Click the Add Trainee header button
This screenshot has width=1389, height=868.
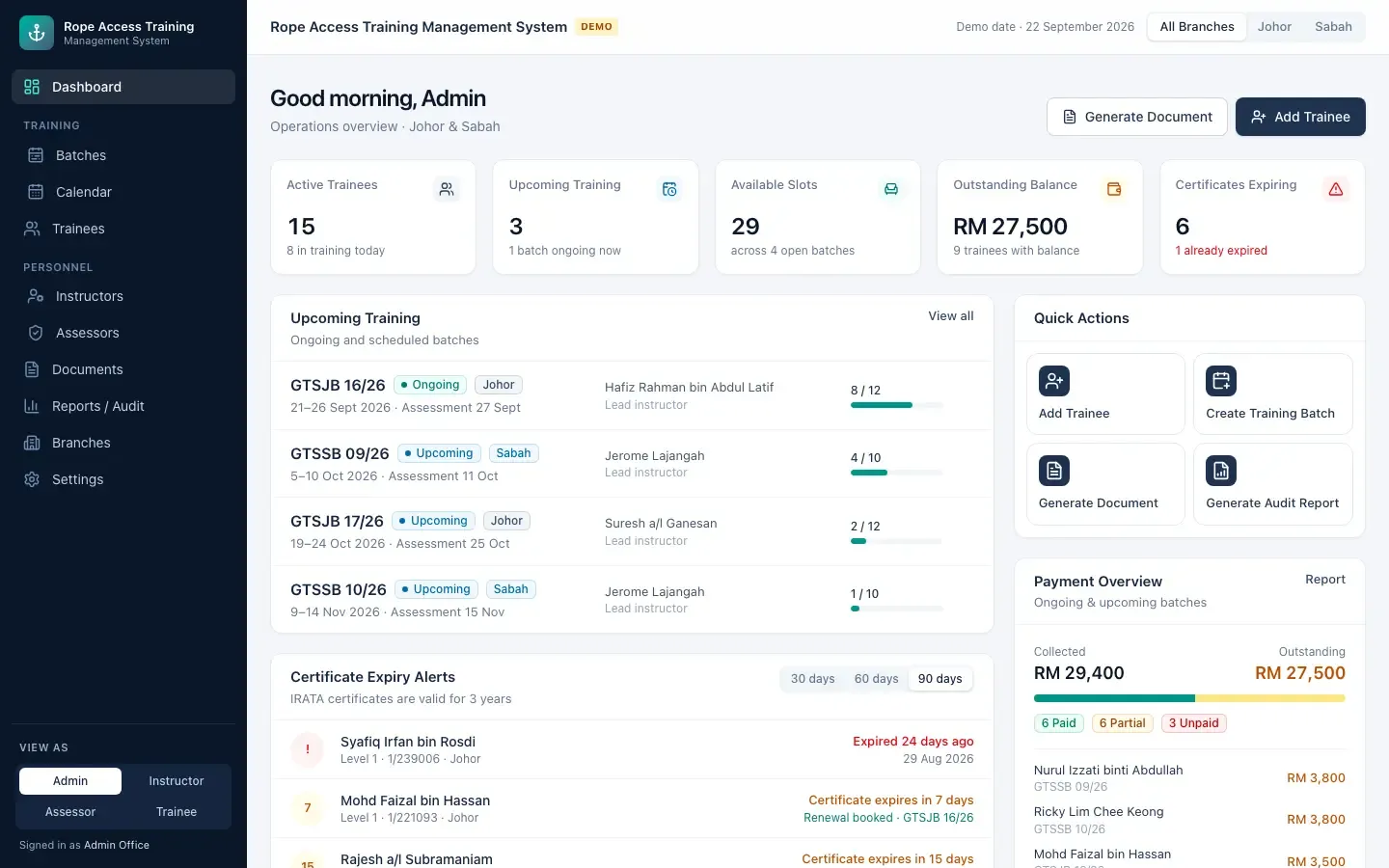[x=1300, y=117]
